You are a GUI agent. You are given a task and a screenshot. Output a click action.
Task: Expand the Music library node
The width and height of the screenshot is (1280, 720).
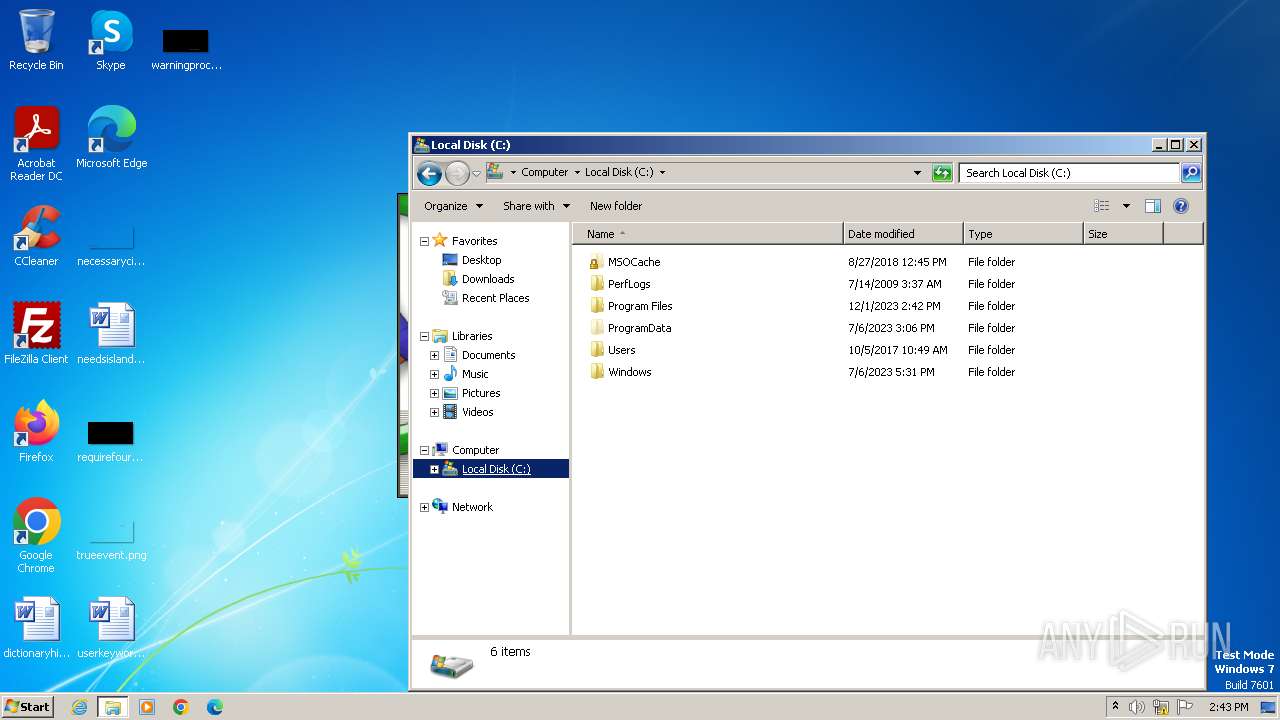(434, 374)
